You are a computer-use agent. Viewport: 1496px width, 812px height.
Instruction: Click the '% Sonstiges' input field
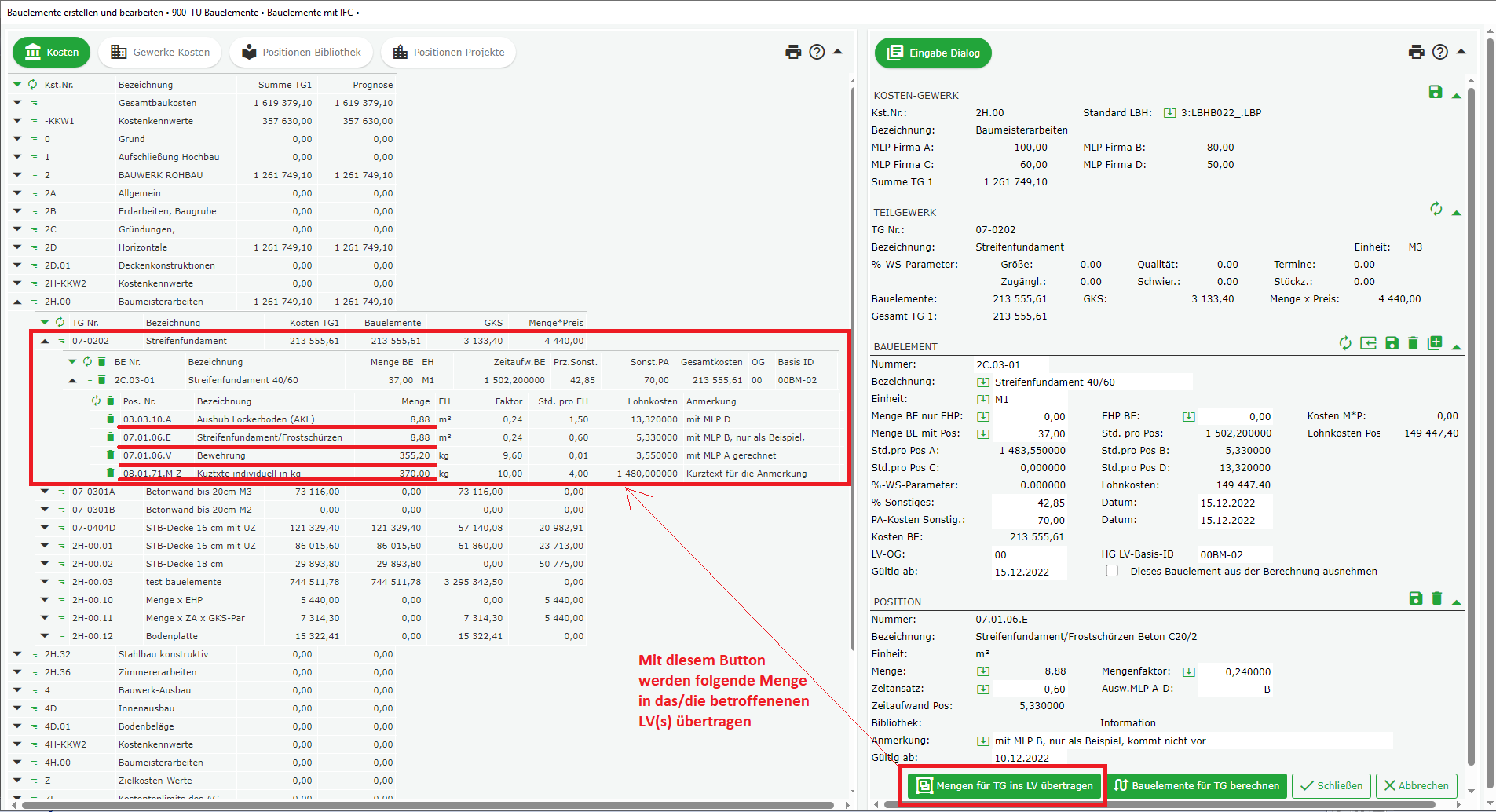tap(1029, 503)
